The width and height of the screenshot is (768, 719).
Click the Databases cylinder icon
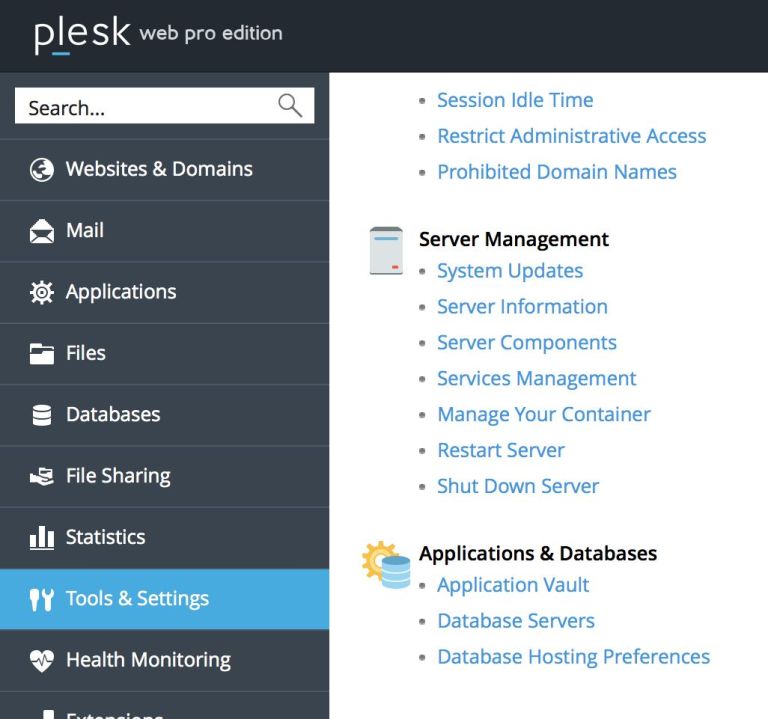pyautogui.click(x=42, y=415)
